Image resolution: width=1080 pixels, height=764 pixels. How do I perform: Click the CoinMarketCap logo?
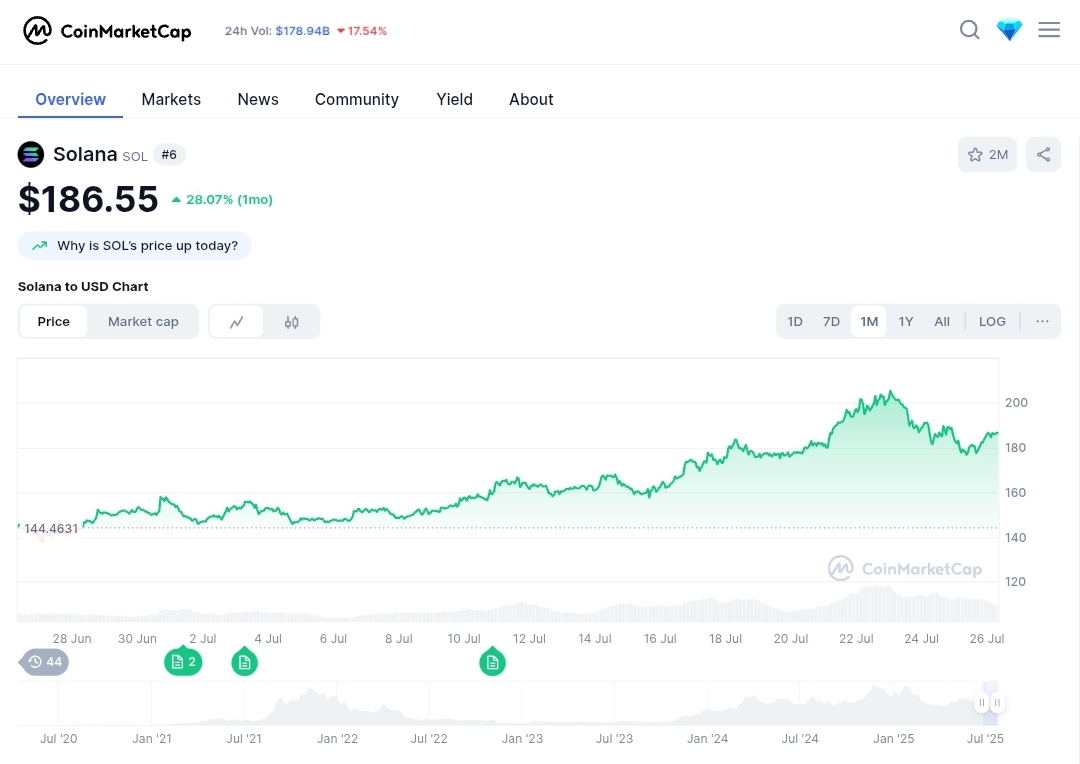pyautogui.click(x=107, y=31)
